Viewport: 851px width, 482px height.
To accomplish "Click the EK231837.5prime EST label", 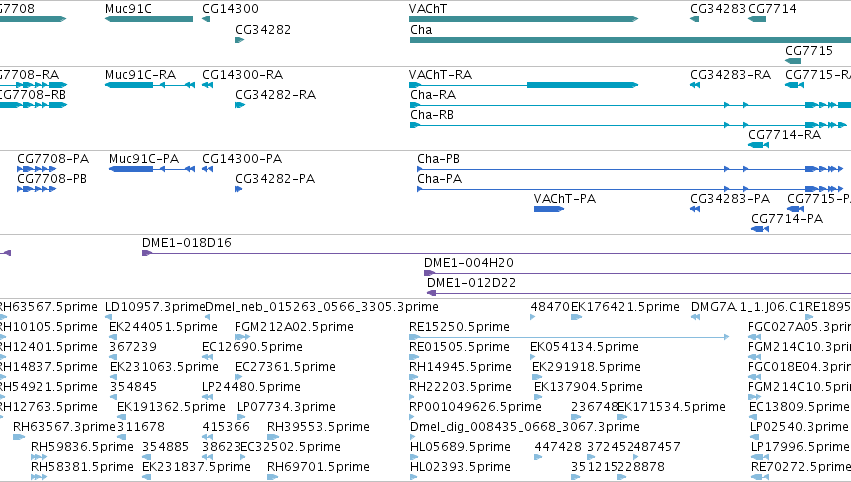I will pos(196,468).
